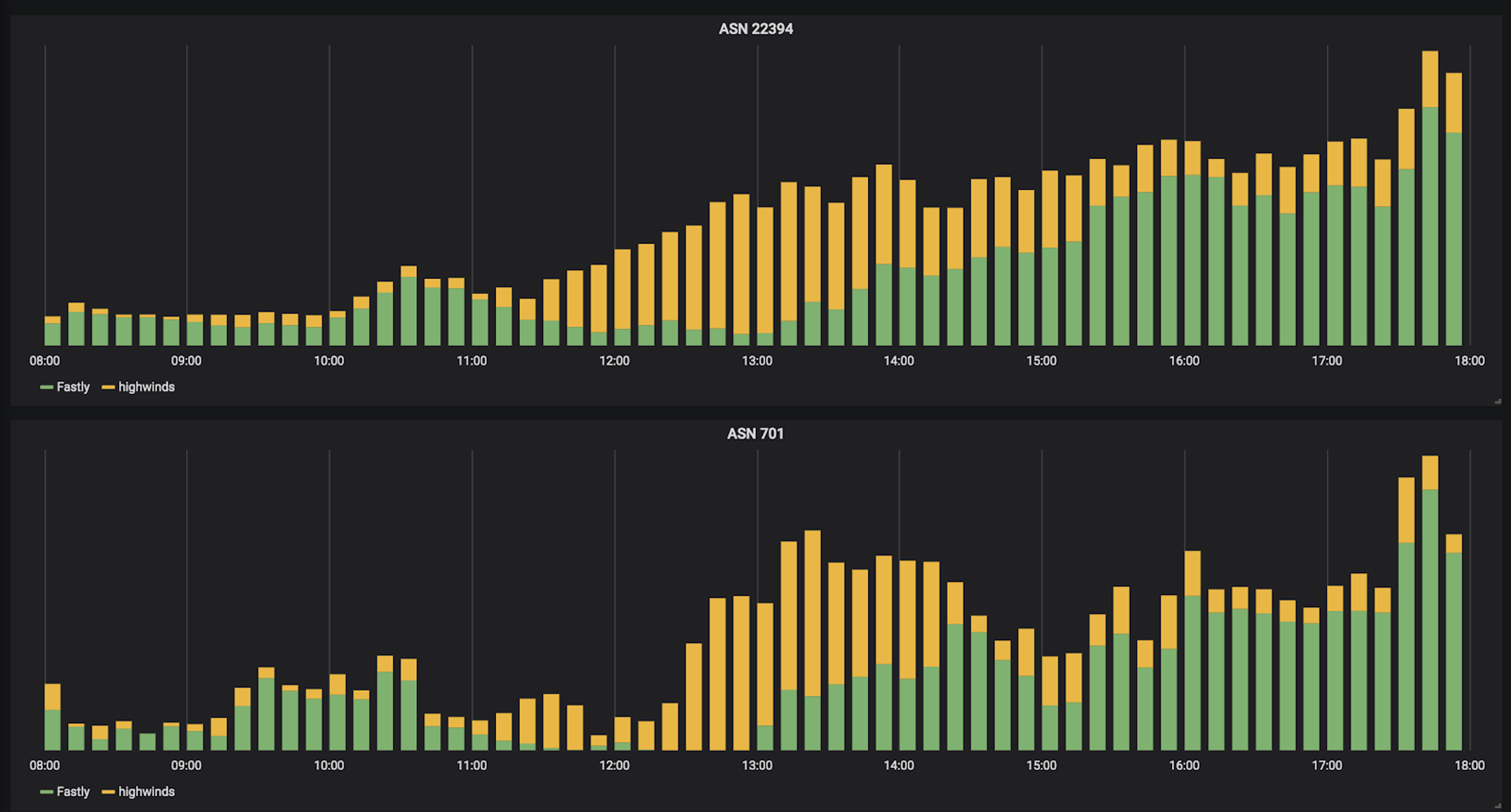Click the ASN 701 panel resize handle icon
This screenshot has height=812, width=1511.
tap(1498, 806)
